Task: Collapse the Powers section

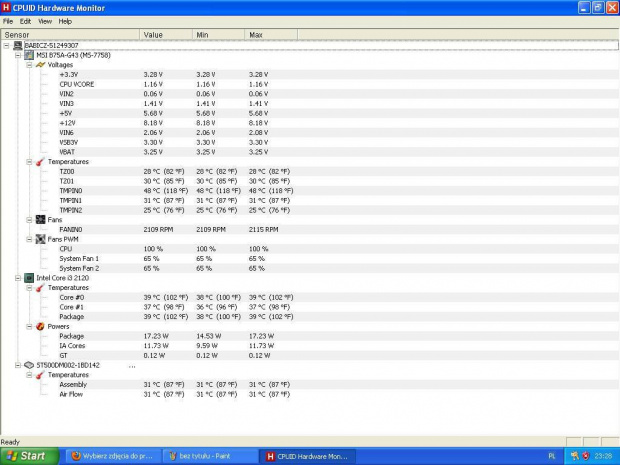Action: 29,327
